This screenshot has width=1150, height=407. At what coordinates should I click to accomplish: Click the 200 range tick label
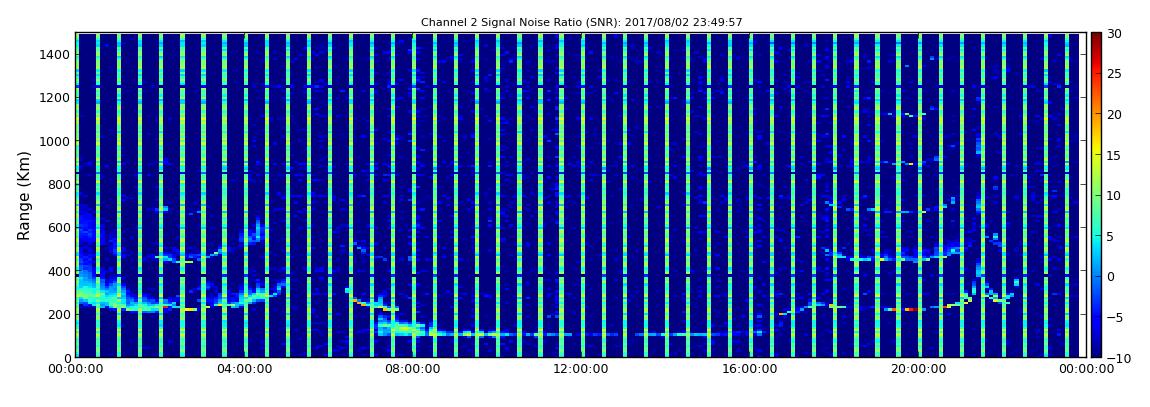pos(59,314)
